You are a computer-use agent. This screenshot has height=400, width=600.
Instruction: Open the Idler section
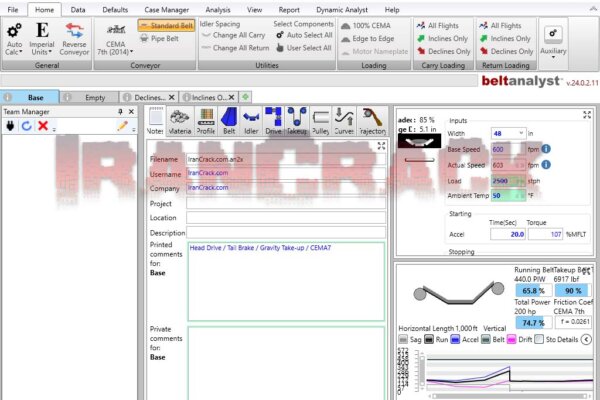(251, 121)
